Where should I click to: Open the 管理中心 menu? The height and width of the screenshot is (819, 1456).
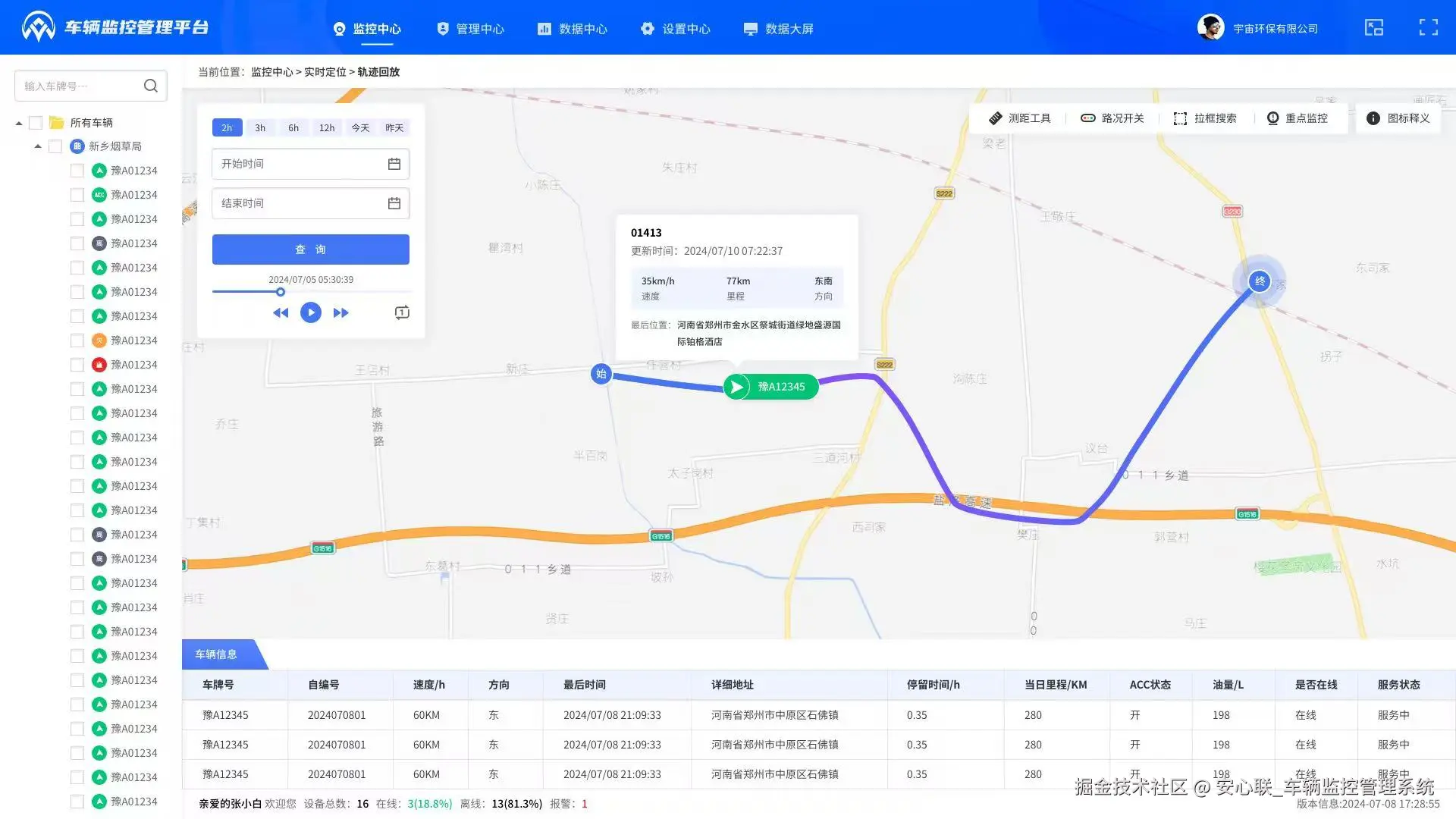[470, 29]
